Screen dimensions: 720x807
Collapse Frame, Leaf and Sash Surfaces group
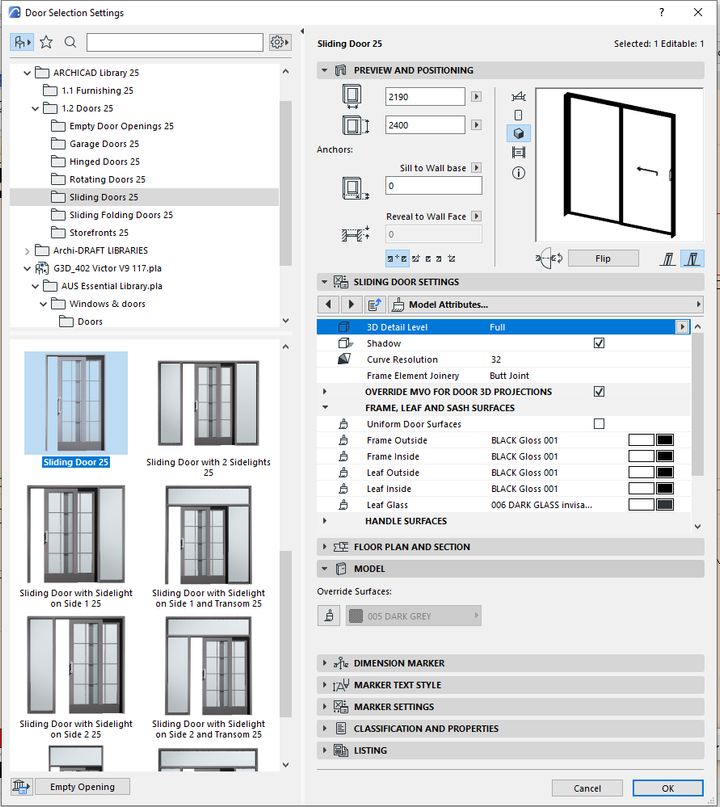point(325,408)
